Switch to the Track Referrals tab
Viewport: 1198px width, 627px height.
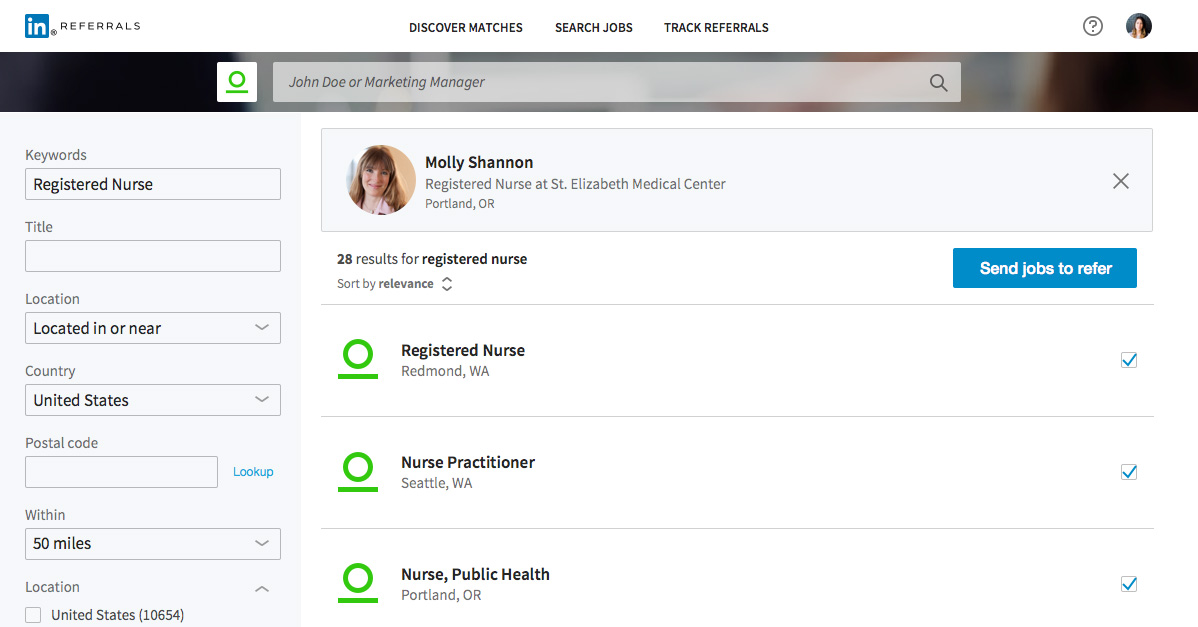[716, 28]
